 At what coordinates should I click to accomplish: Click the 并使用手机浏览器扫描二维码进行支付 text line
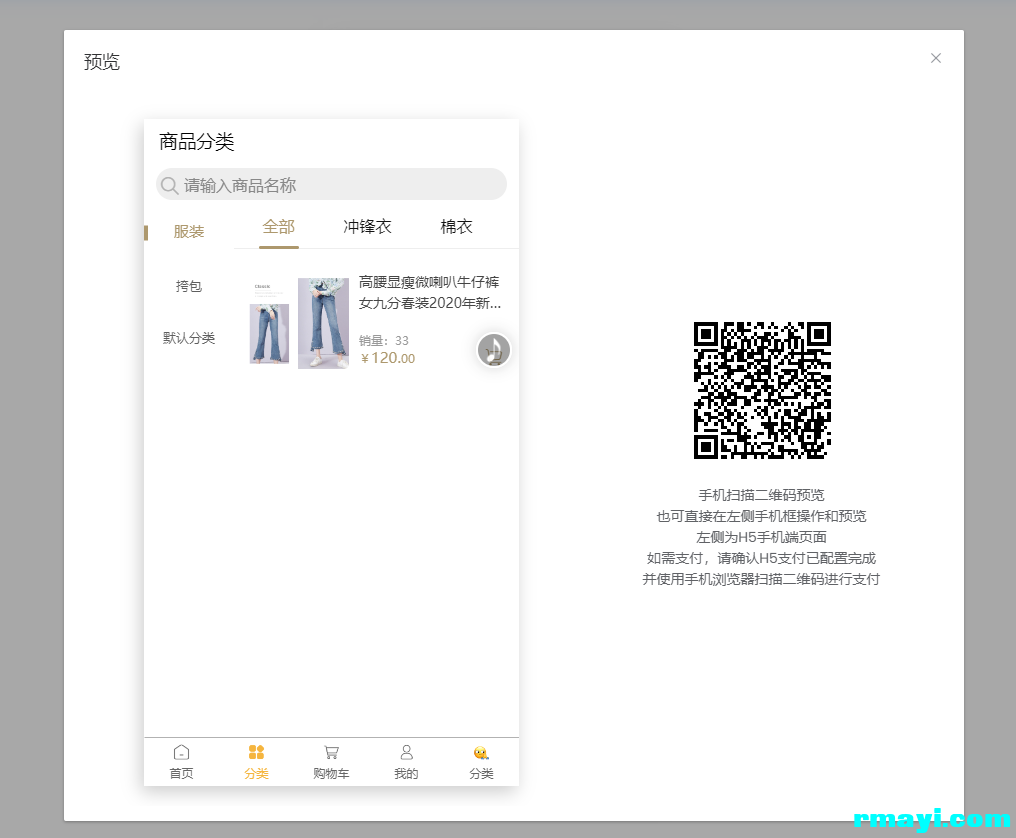click(761, 579)
